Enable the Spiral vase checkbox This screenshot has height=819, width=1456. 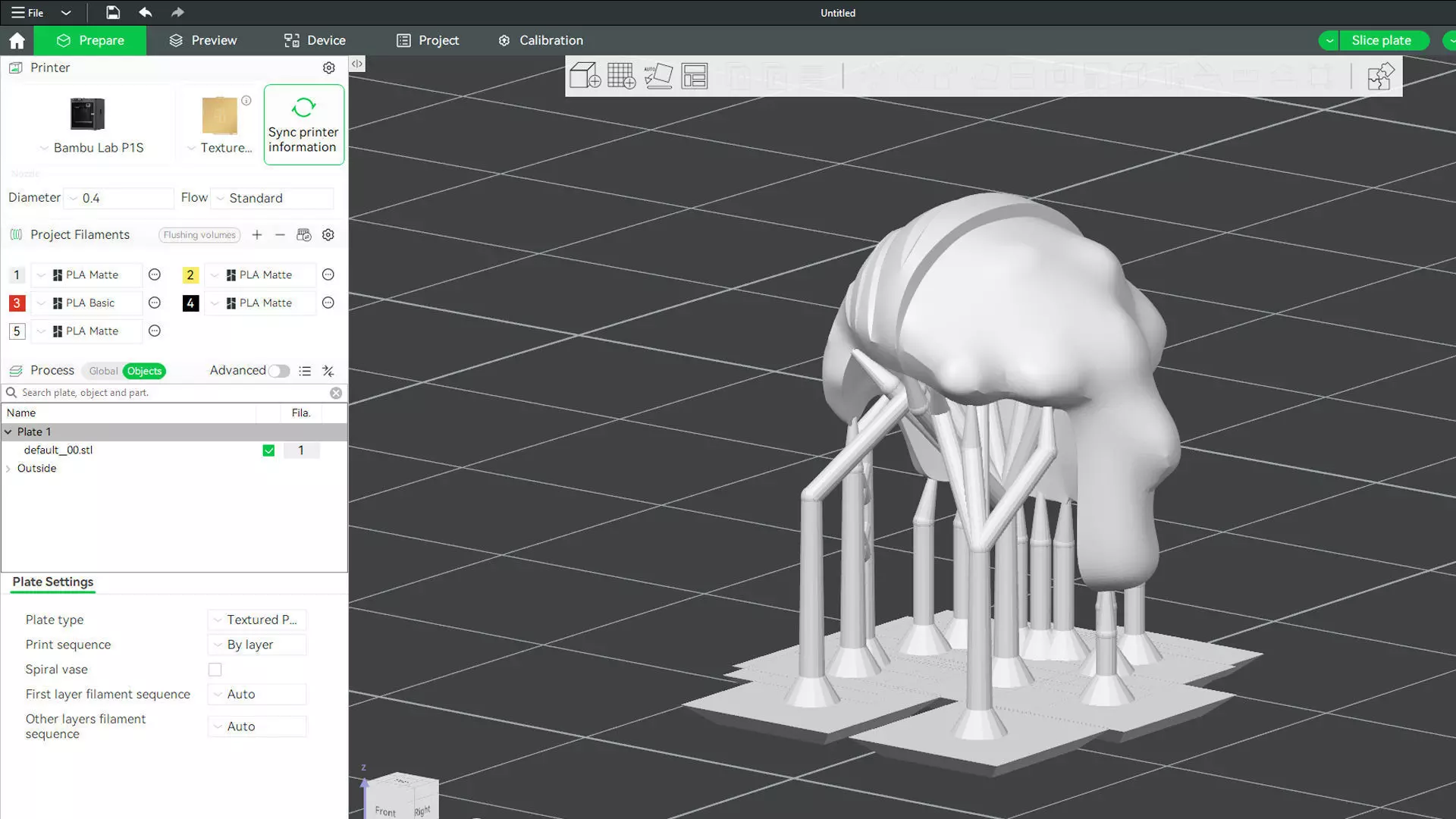(x=215, y=670)
